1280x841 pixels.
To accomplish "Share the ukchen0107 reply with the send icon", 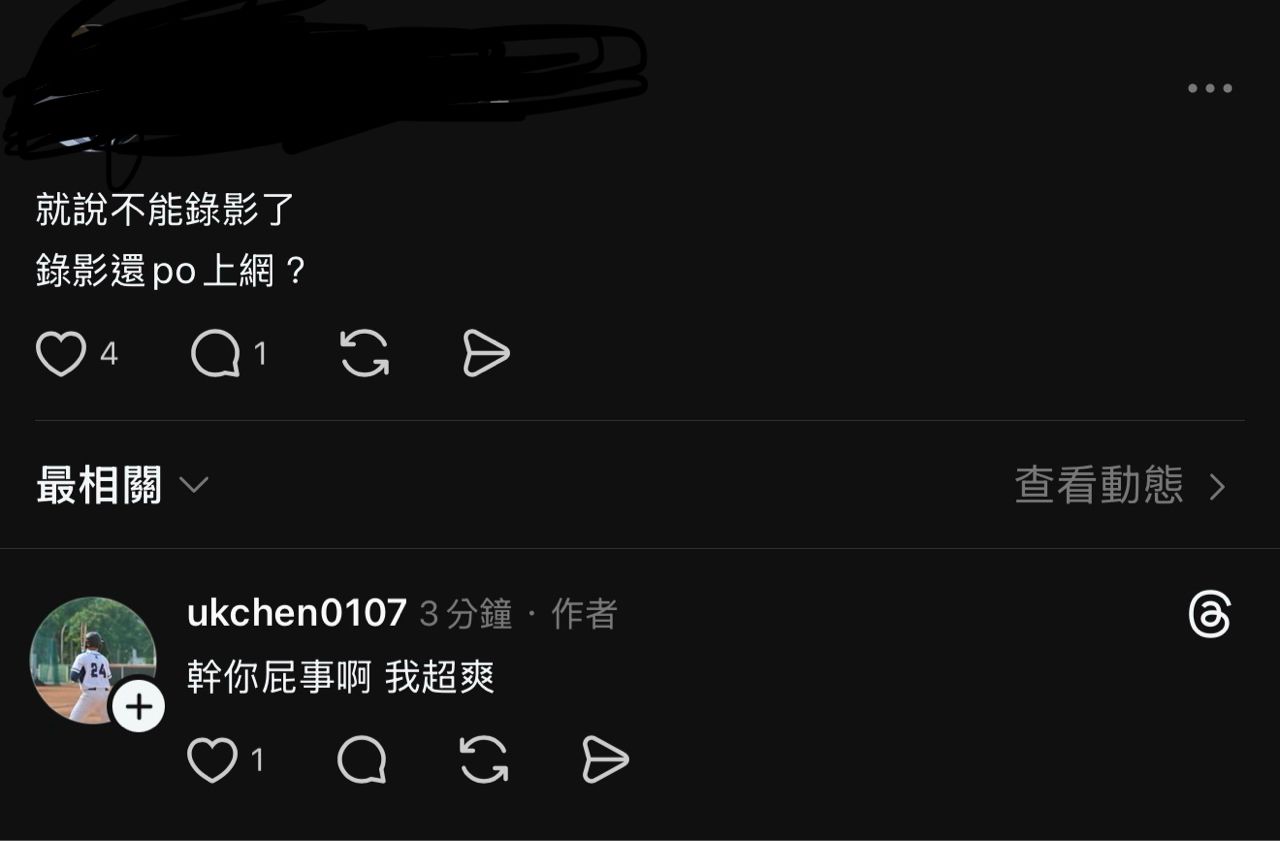I will point(606,761).
